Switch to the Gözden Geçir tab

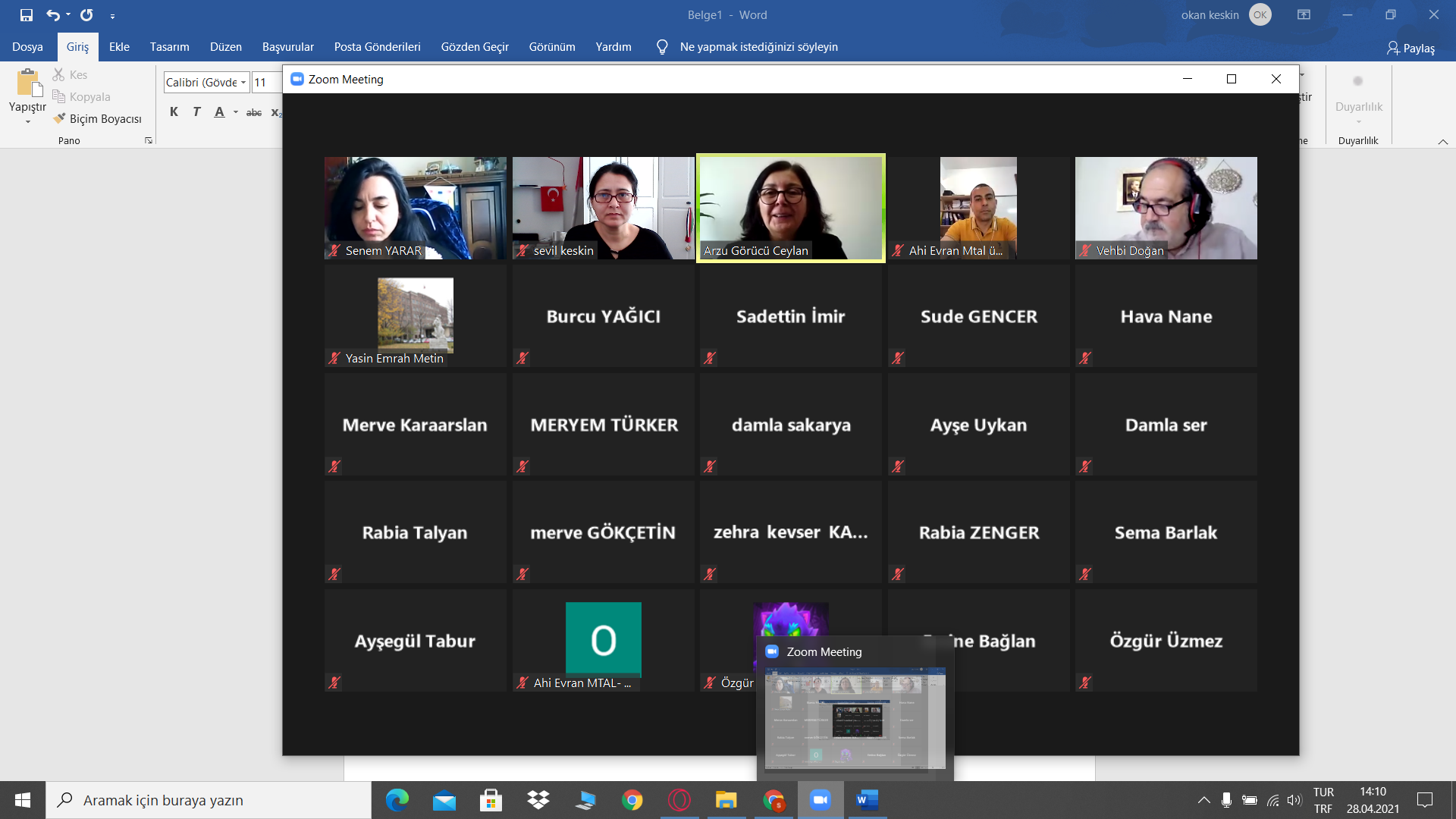pos(475,47)
